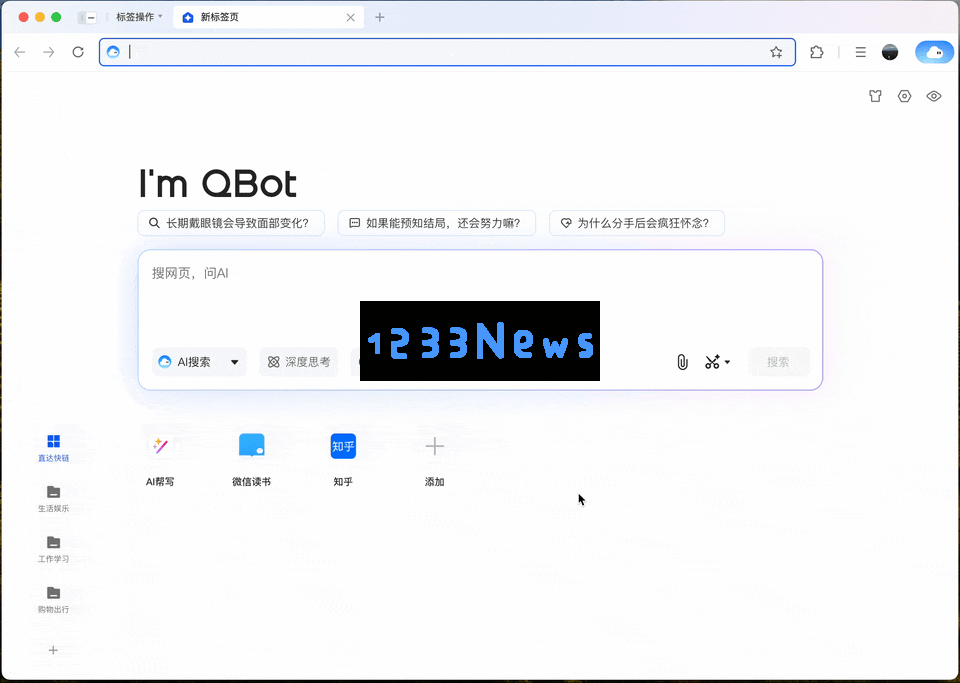Search suggestion 长期戴眼镜会导致面部变化?
The width and height of the screenshot is (960, 683).
[231, 223]
